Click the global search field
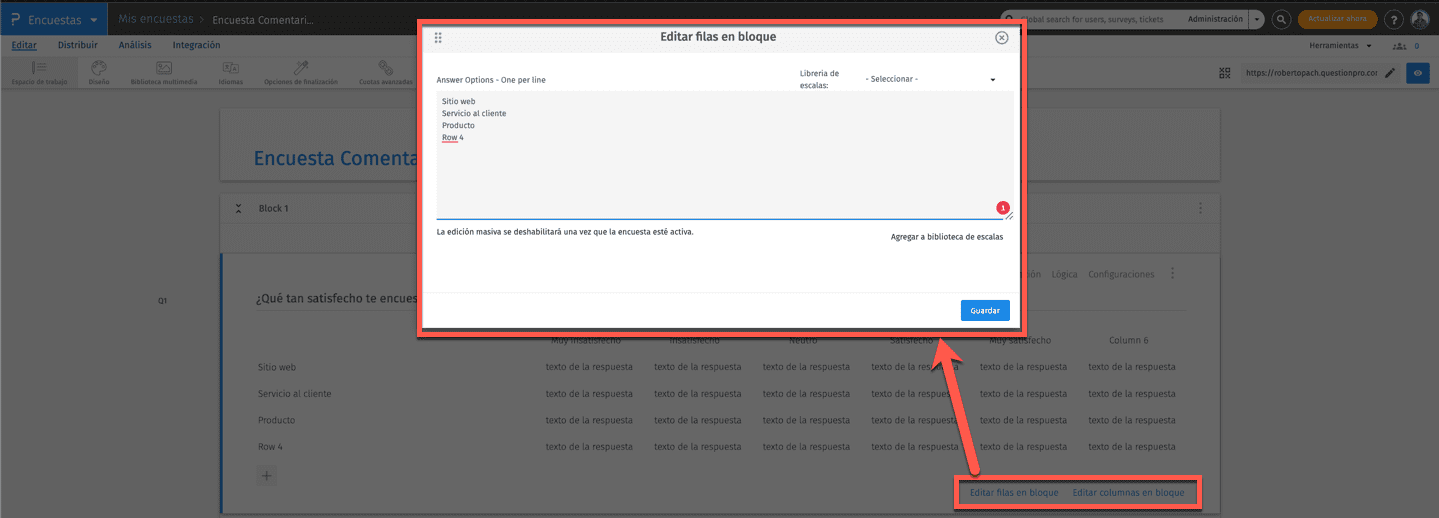 [x=1090, y=19]
